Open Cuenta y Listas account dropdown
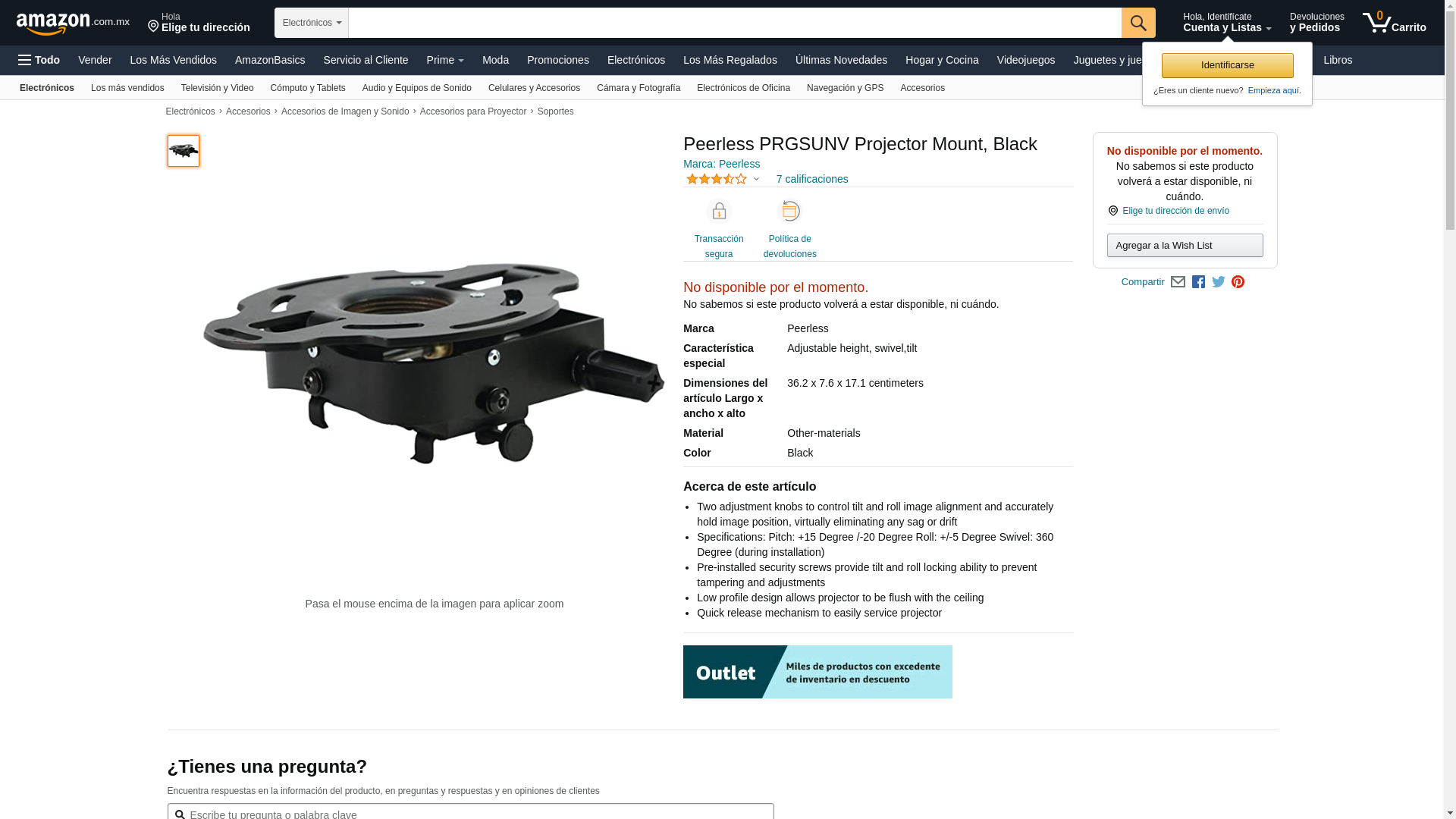 pyautogui.click(x=1227, y=23)
